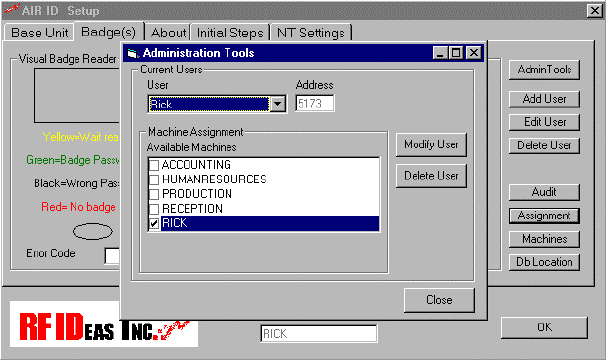Confirm with the OK button

click(x=544, y=328)
